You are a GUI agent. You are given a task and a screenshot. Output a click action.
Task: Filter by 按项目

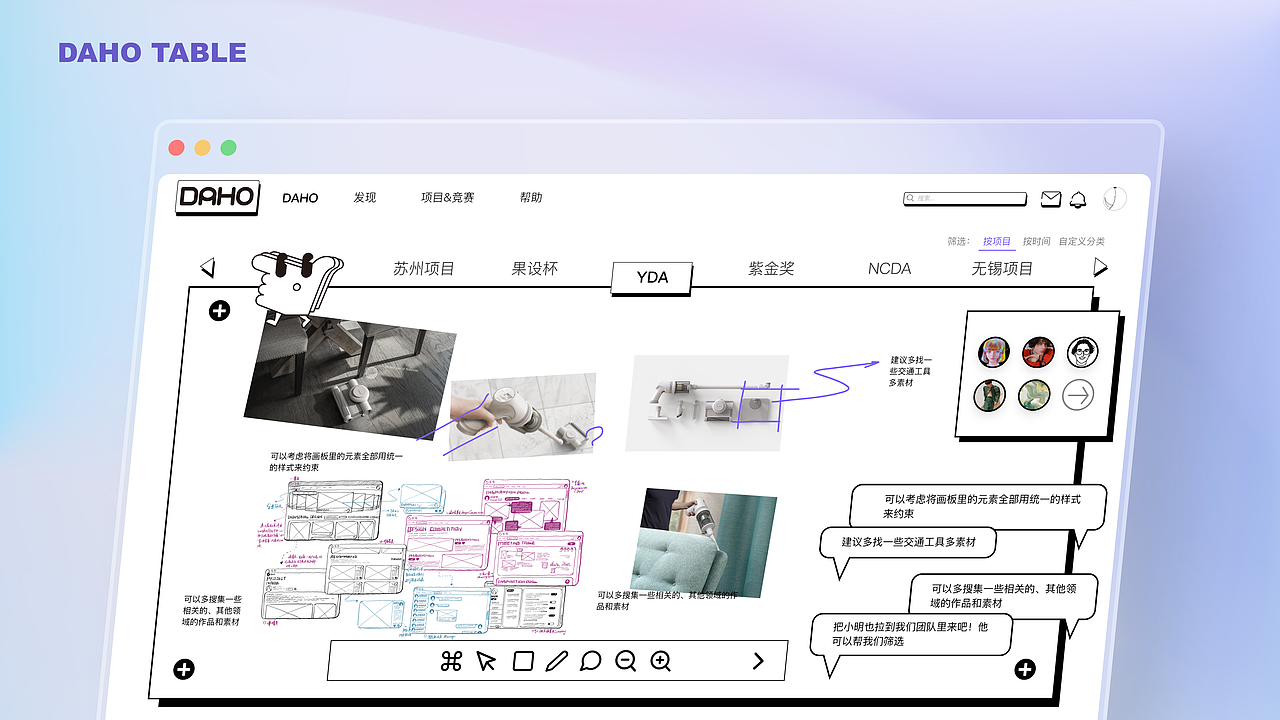point(997,241)
